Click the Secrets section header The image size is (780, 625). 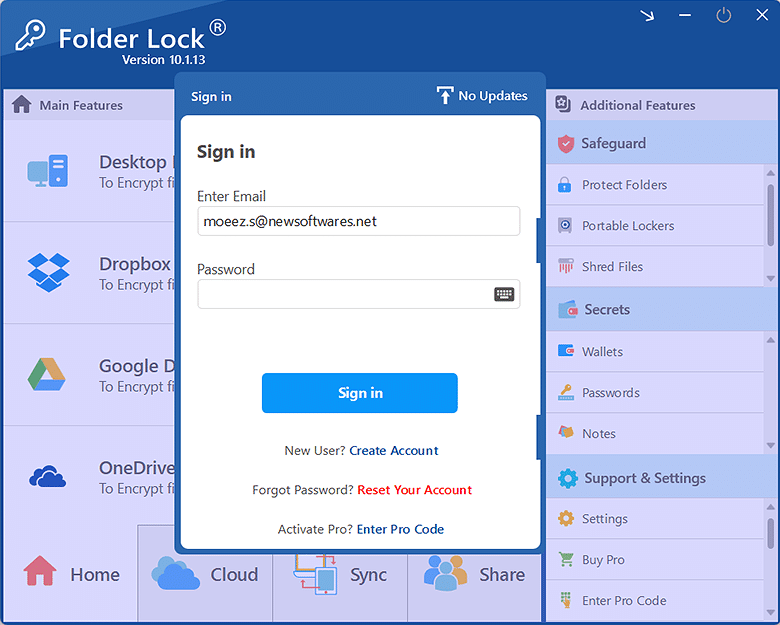(607, 310)
